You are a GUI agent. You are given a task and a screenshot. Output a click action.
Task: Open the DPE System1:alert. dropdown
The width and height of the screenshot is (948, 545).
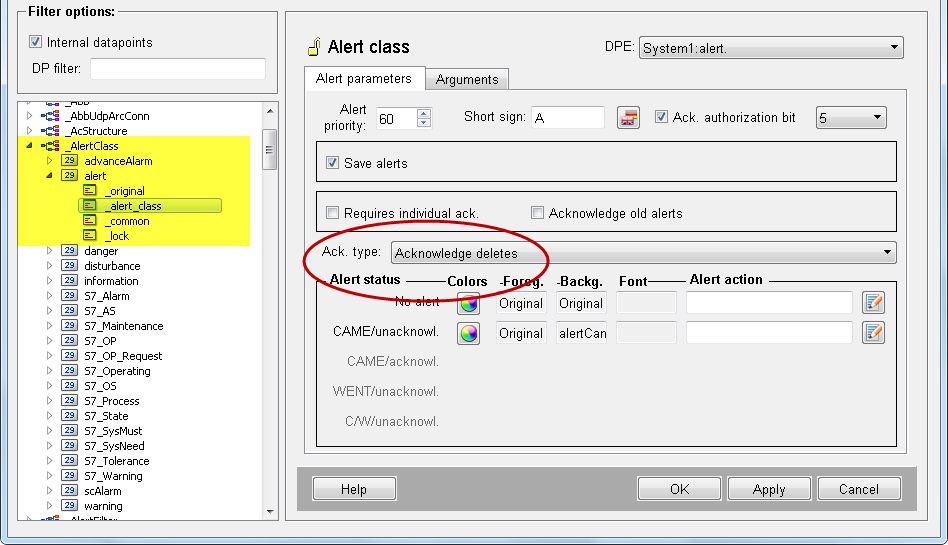coord(770,47)
